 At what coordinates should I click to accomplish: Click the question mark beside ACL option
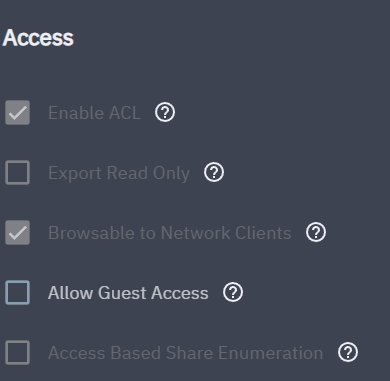point(165,112)
